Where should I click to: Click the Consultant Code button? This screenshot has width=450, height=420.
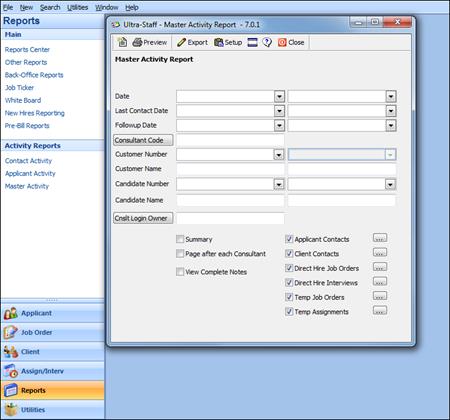143,140
